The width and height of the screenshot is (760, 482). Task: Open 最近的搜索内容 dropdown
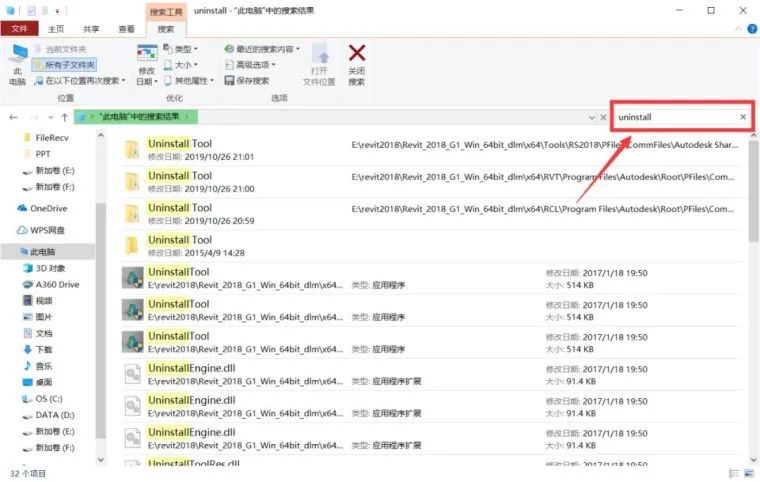click(262, 49)
